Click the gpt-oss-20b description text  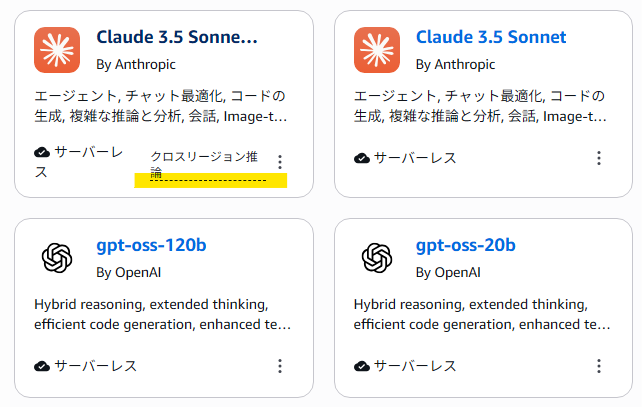tap(482, 314)
